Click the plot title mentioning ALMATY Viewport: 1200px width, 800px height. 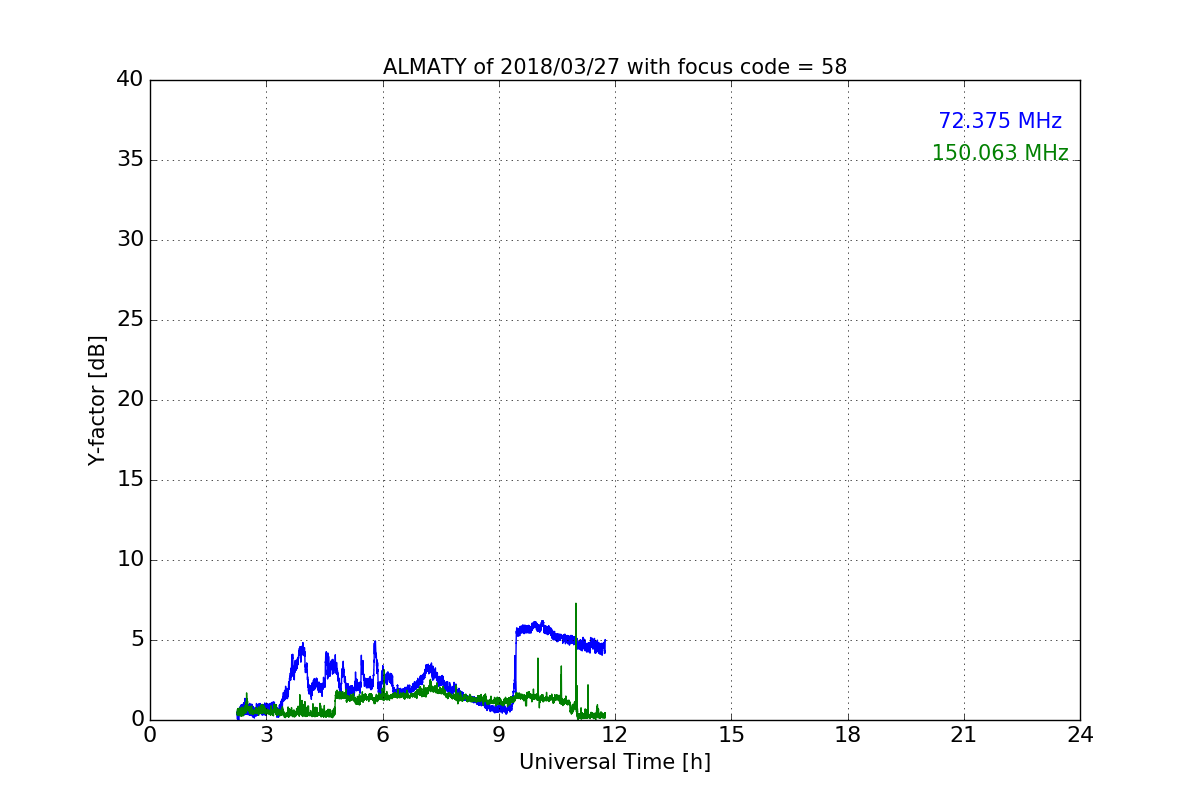tap(615, 67)
